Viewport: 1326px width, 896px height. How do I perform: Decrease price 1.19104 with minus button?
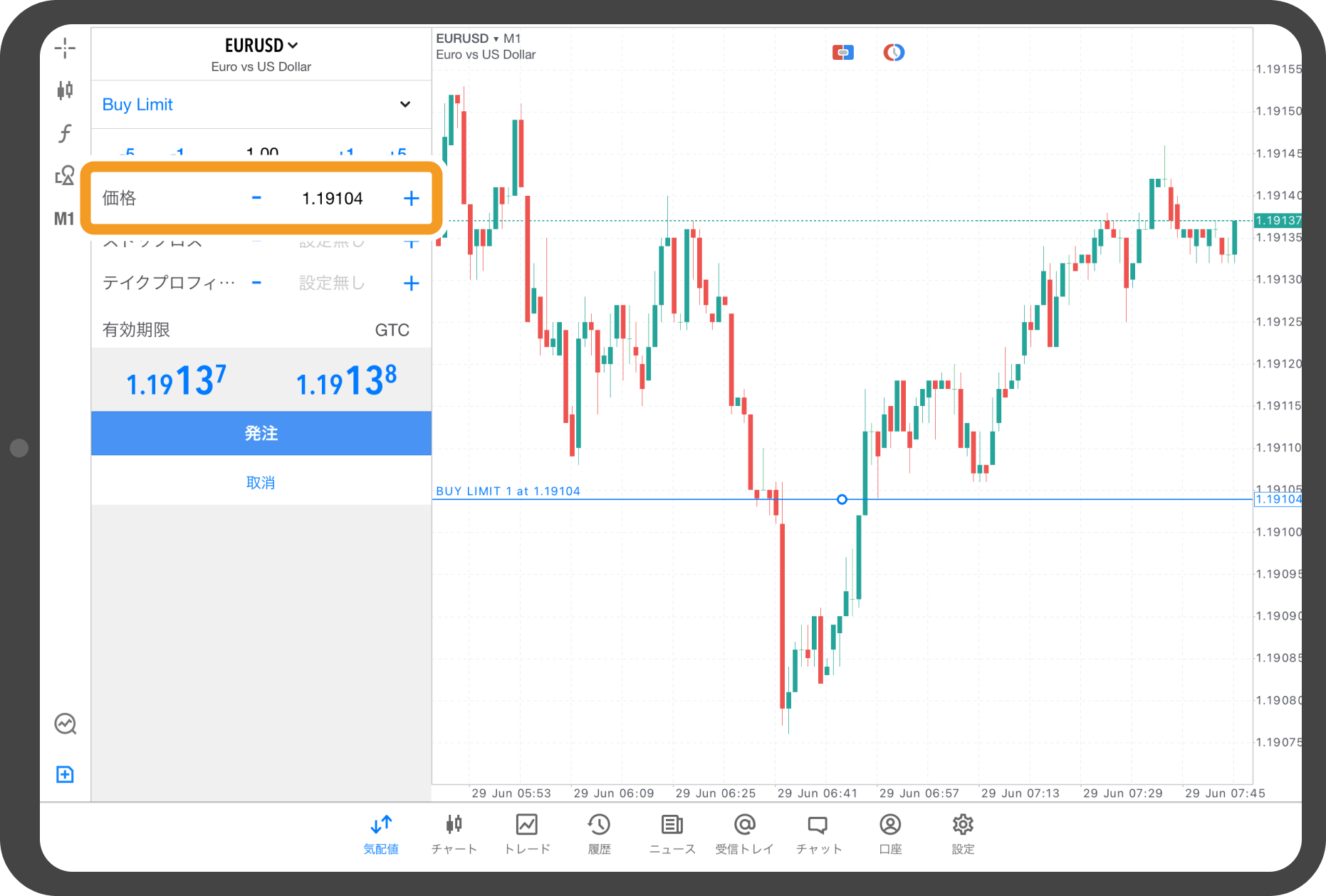tap(256, 198)
